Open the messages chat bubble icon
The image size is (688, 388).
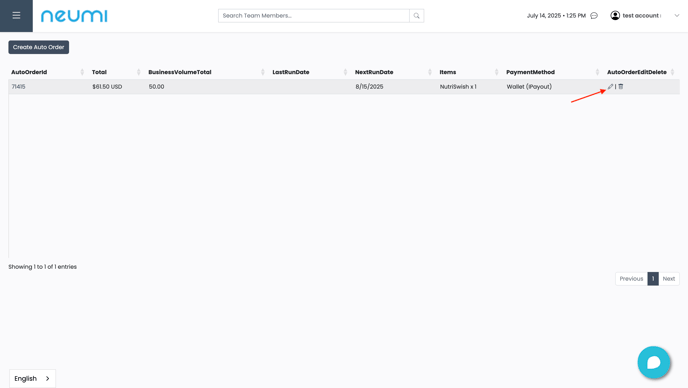pyautogui.click(x=594, y=16)
